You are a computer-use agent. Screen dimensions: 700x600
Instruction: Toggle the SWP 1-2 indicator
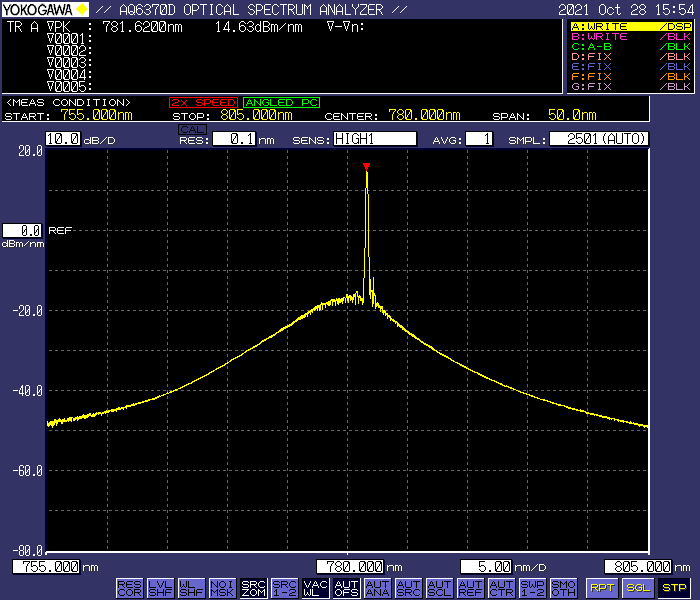click(533, 588)
